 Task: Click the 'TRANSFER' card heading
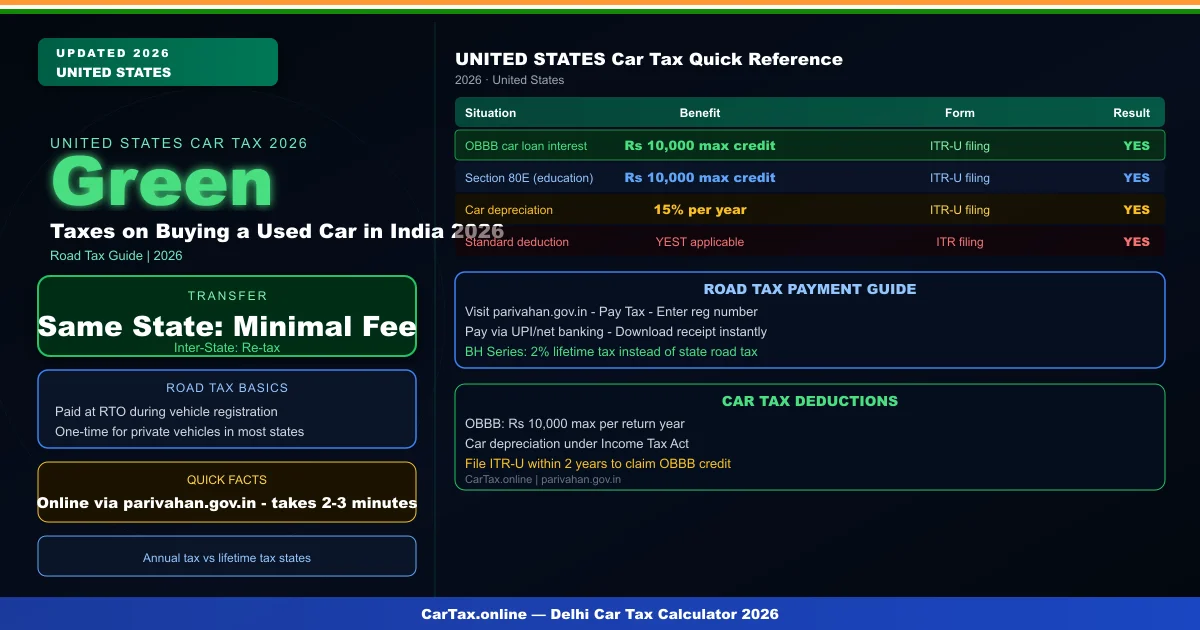(227, 296)
